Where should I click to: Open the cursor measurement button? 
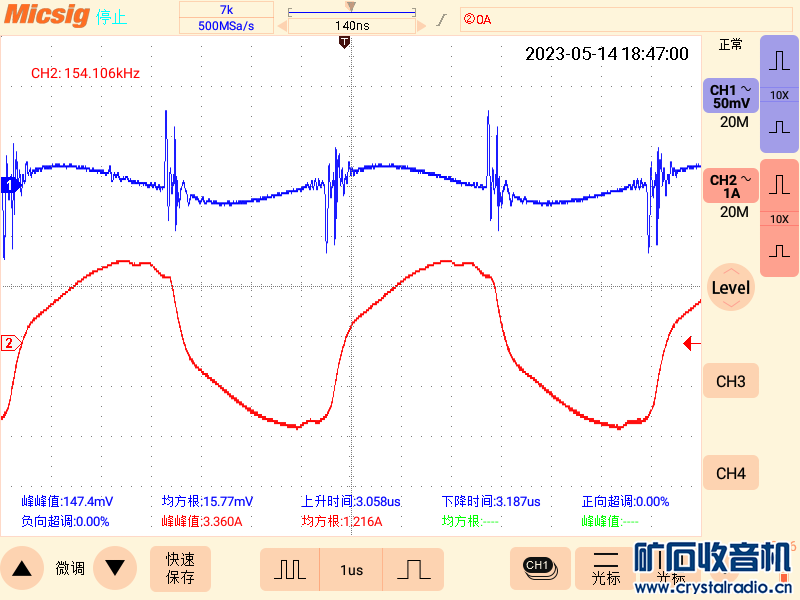pos(606,568)
